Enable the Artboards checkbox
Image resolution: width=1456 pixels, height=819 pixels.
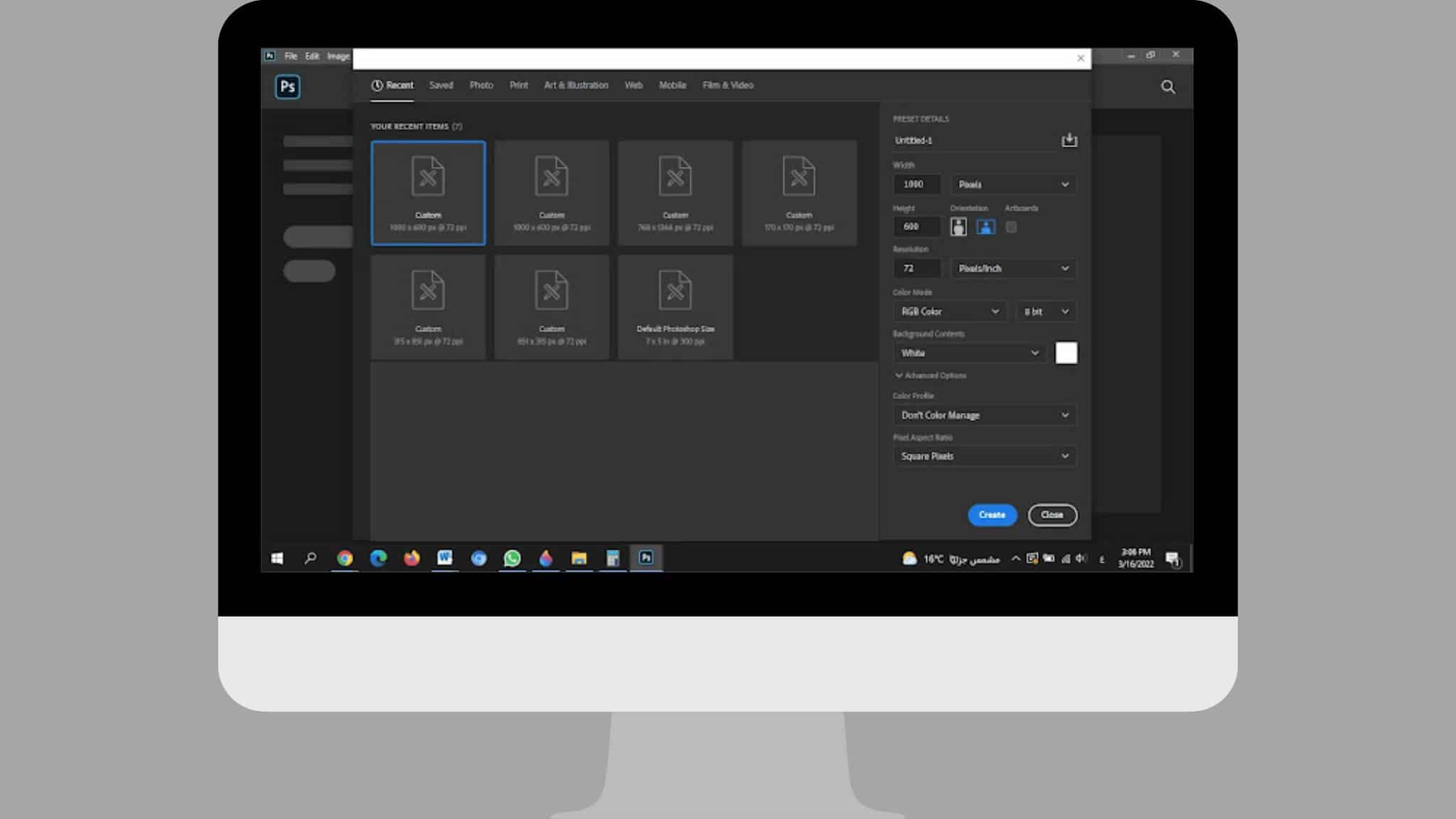1011,227
